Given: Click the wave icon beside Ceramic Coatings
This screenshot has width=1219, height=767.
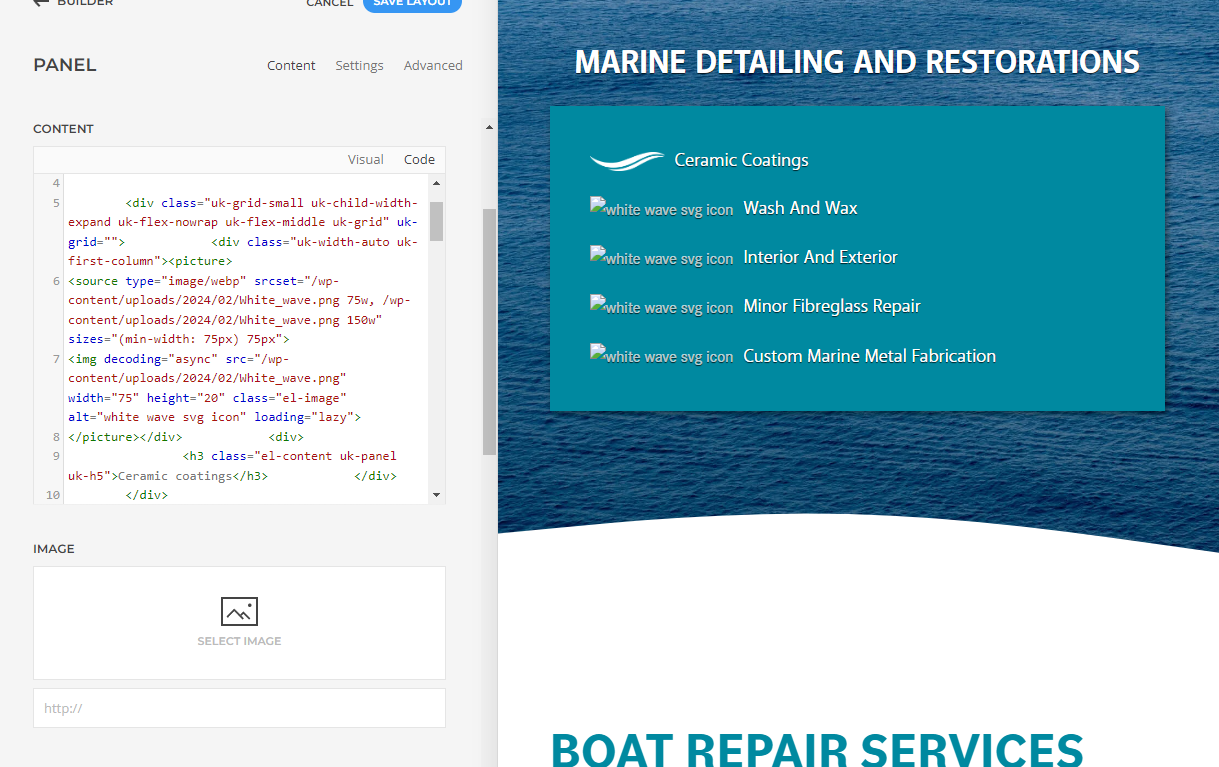Looking at the screenshot, I should pos(625,159).
